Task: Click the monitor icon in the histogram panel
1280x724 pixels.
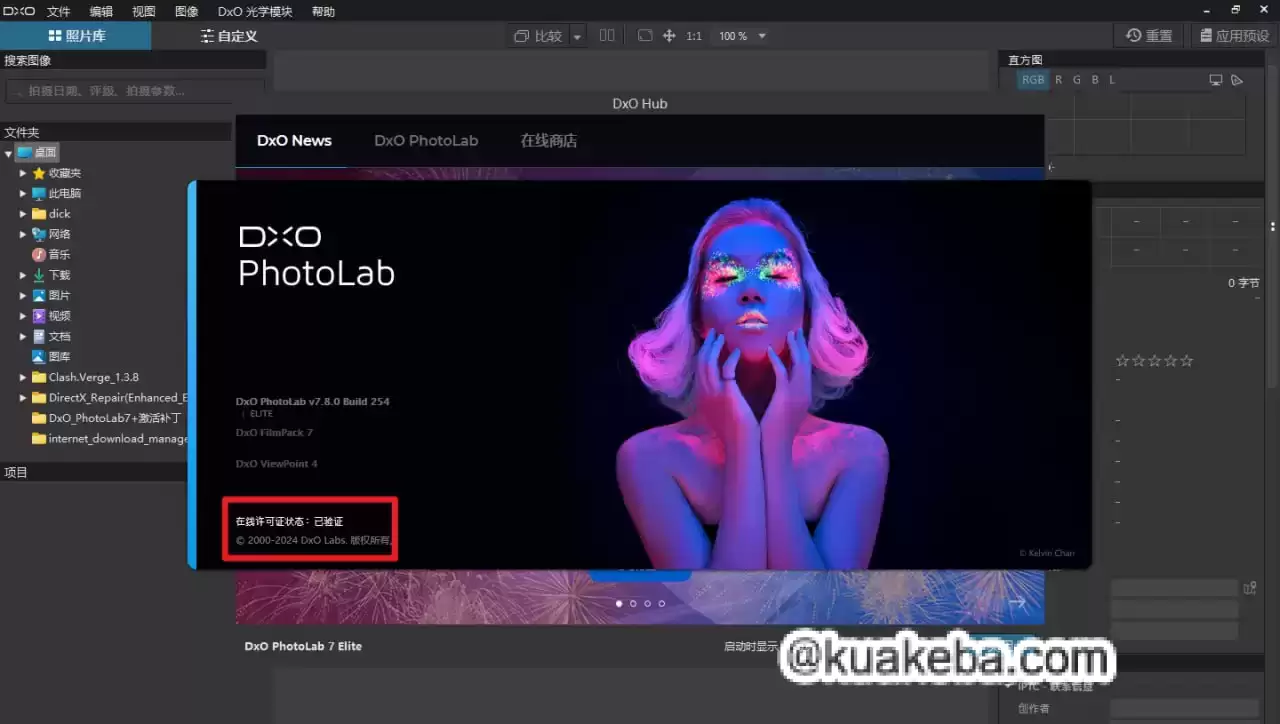Action: coord(1216,79)
